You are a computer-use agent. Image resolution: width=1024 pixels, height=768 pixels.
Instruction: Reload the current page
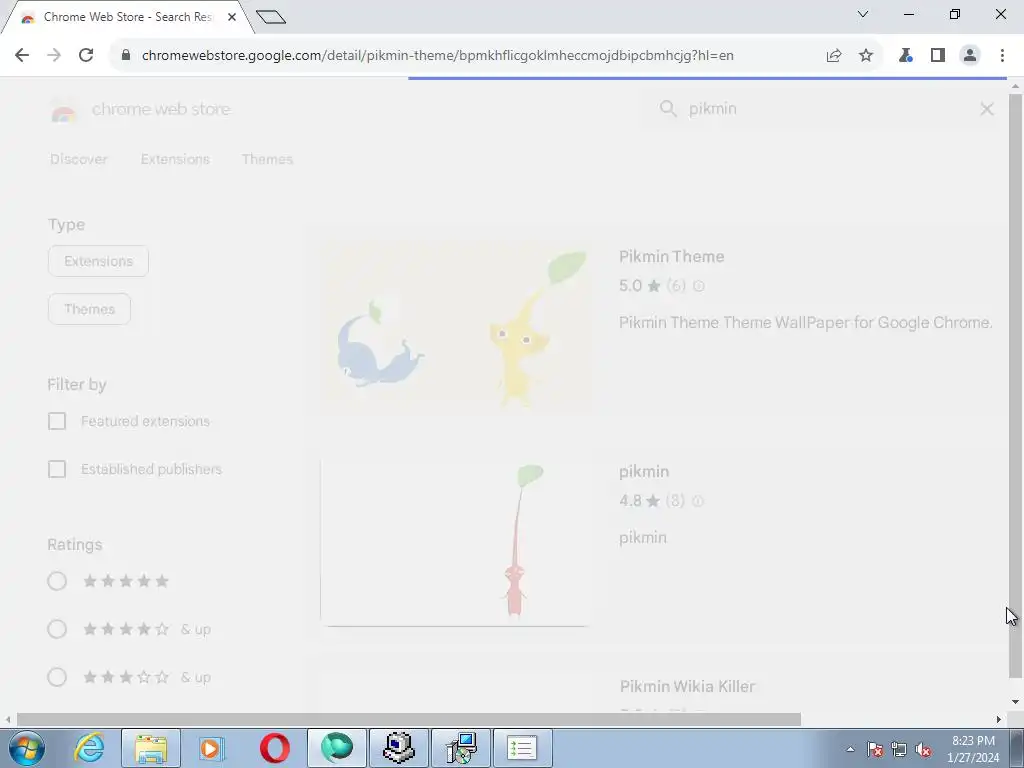point(86,56)
